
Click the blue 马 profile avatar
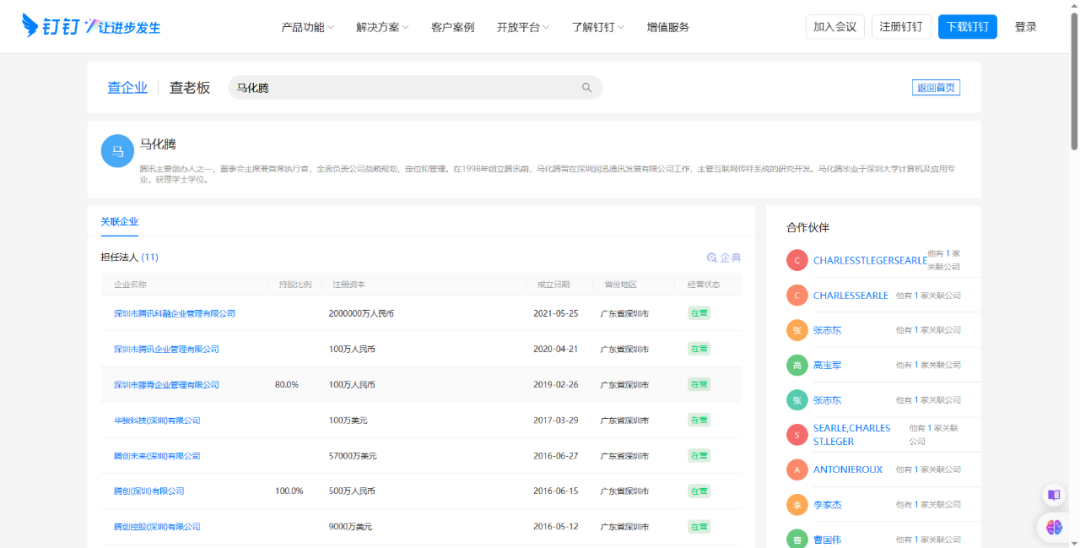[x=118, y=151]
